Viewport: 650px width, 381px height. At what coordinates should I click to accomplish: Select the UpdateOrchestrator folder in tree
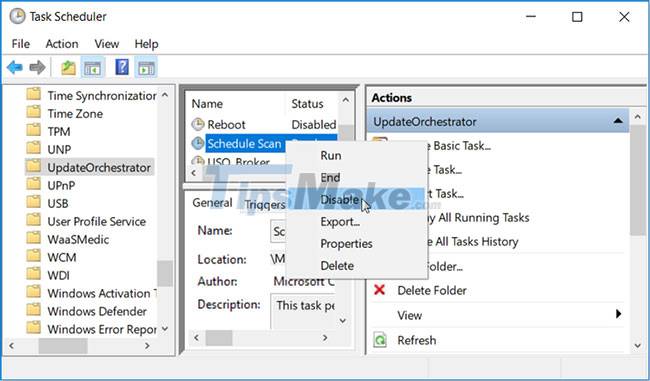(99, 167)
